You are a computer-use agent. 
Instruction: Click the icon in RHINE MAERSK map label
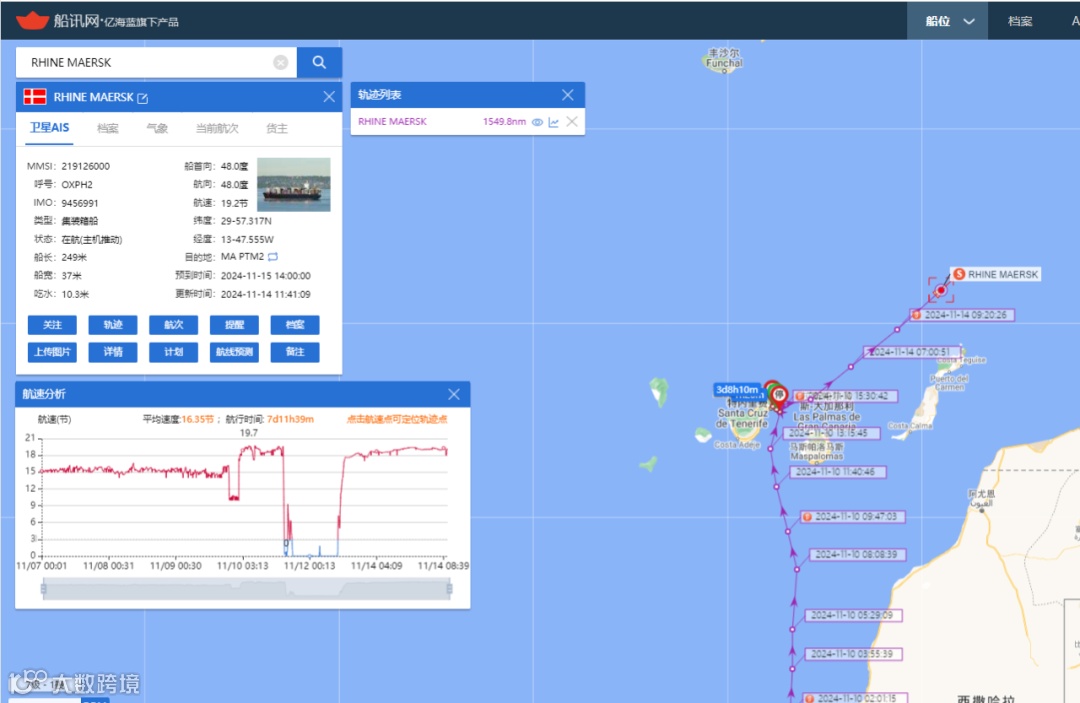(x=959, y=274)
